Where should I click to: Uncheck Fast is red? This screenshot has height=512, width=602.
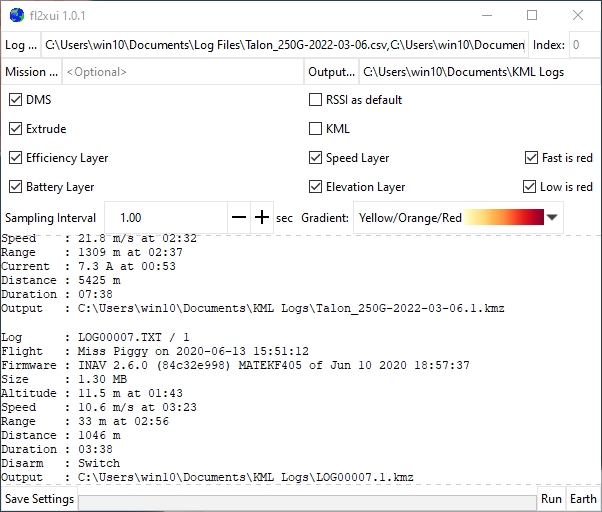531,158
